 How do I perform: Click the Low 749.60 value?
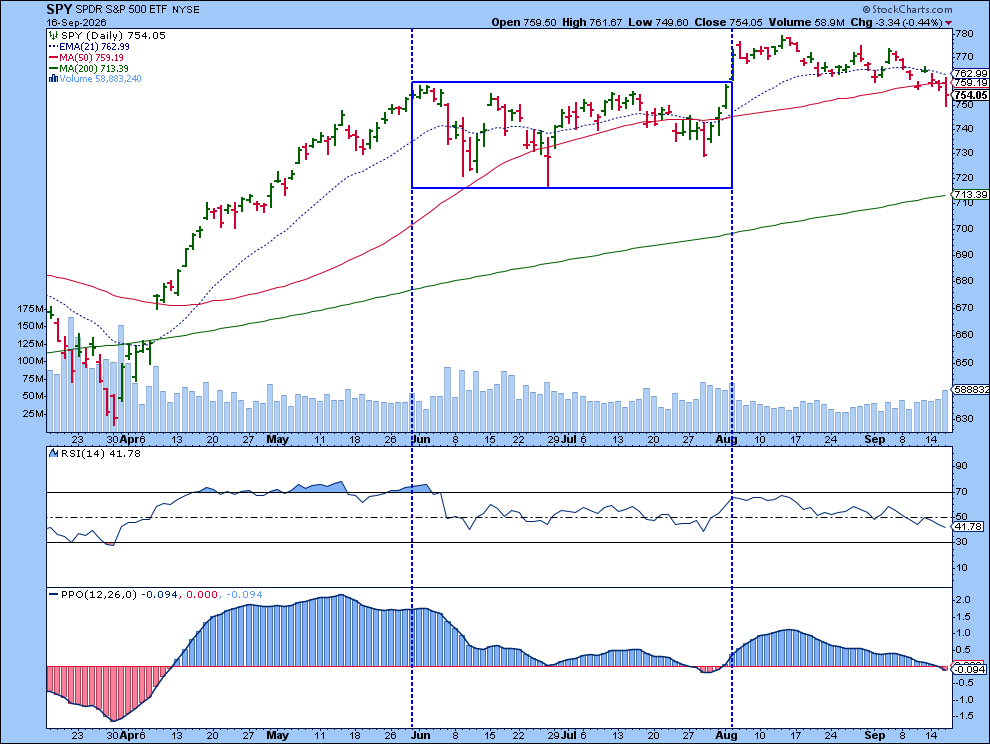coord(659,22)
